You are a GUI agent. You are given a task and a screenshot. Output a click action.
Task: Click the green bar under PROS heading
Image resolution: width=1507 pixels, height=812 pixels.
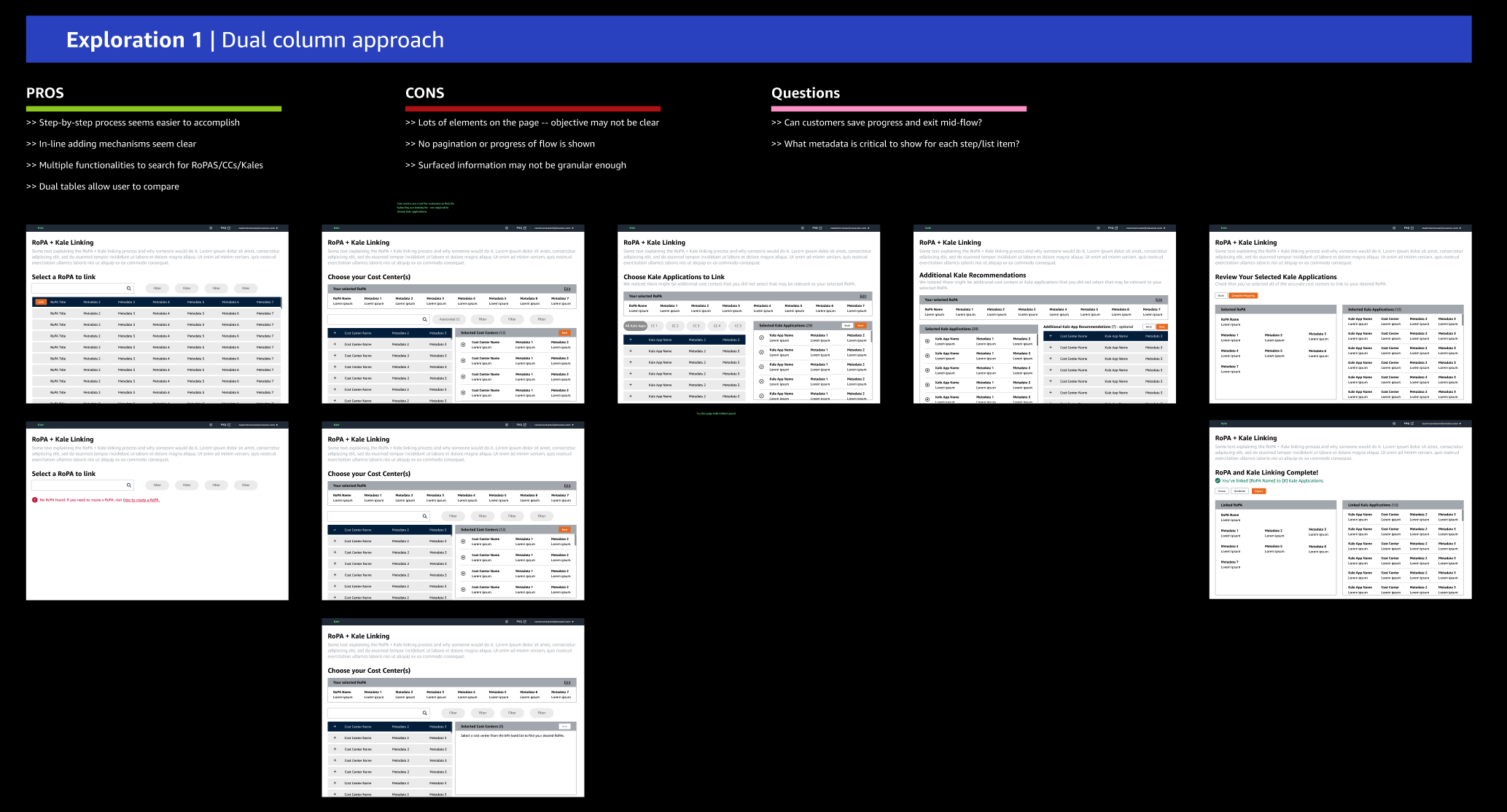pyautogui.click(x=154, y=109)
